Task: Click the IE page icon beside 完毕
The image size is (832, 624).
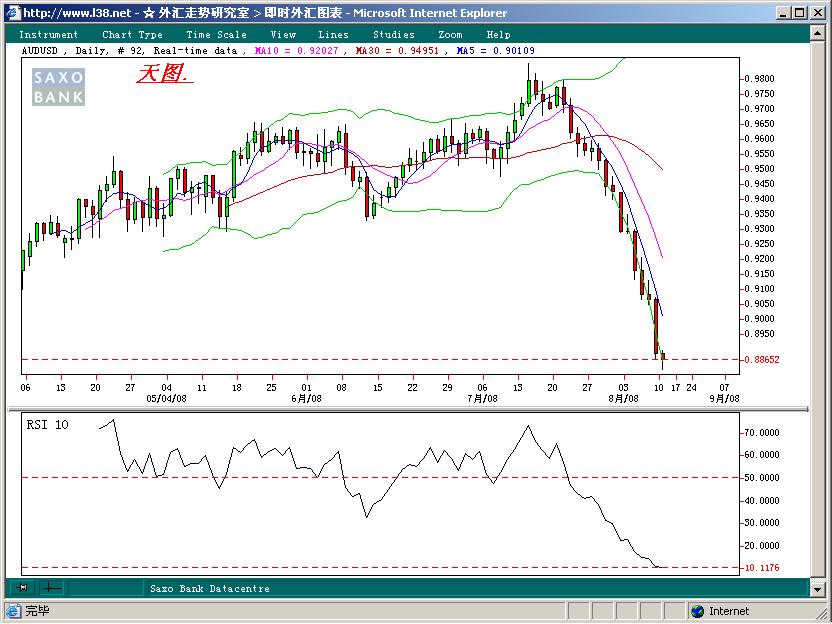Action: (x=13, y=611)
